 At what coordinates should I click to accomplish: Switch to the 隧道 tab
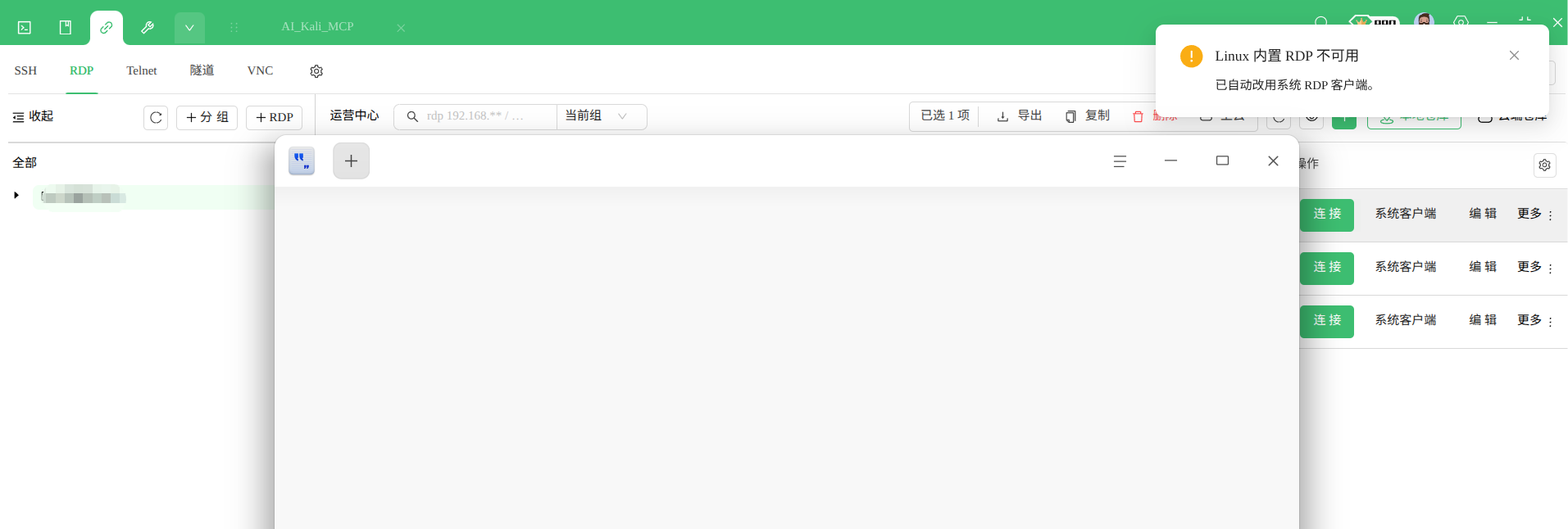point(202,70)
